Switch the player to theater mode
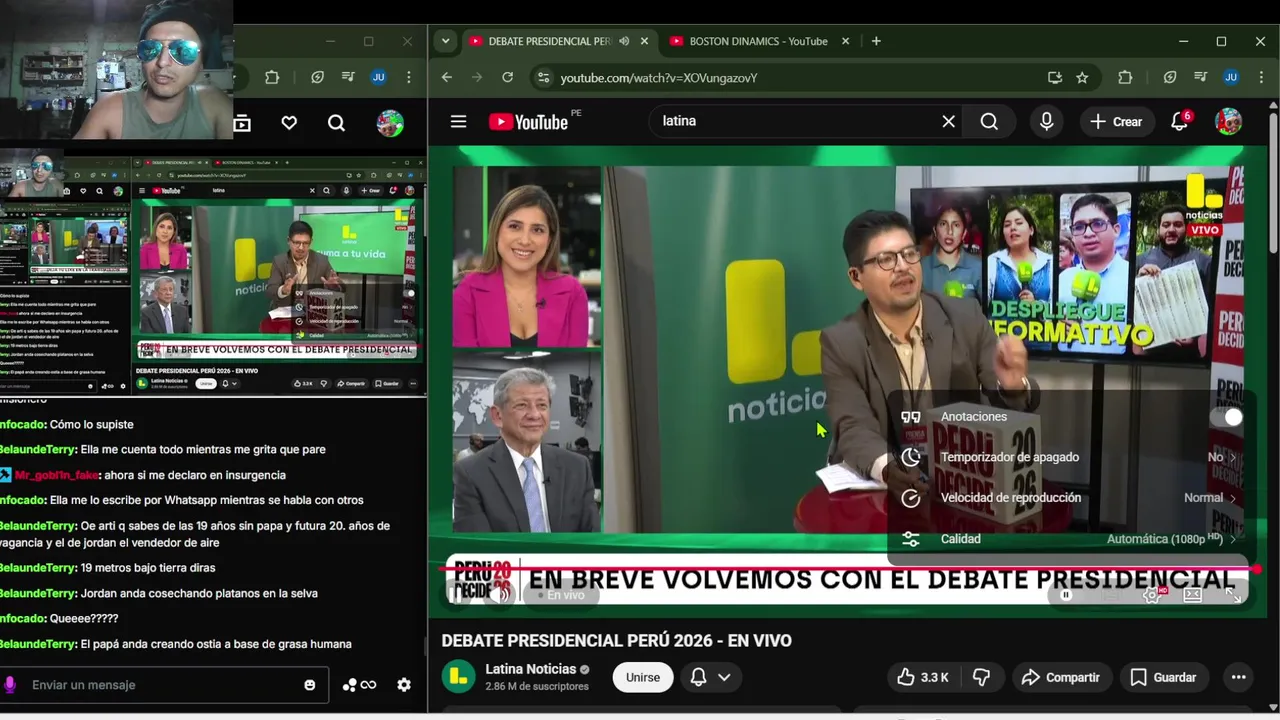This screenshot has width=1280, height=720. click(x=1192, y=595)
